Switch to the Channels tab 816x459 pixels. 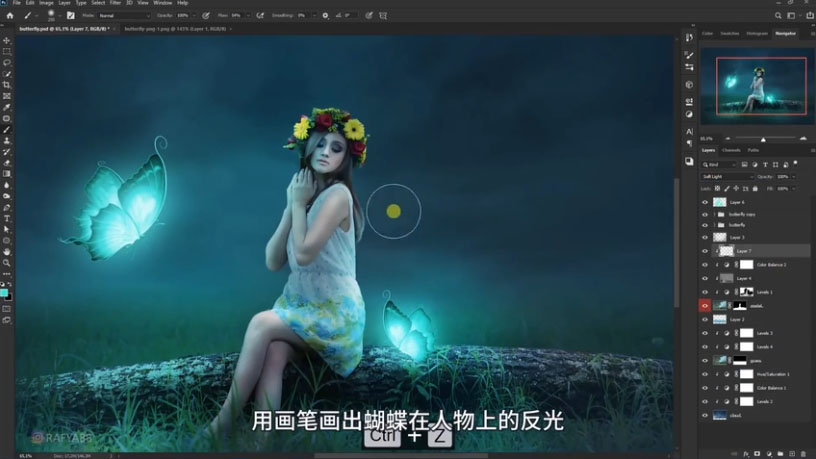click(x=731, y=150)
